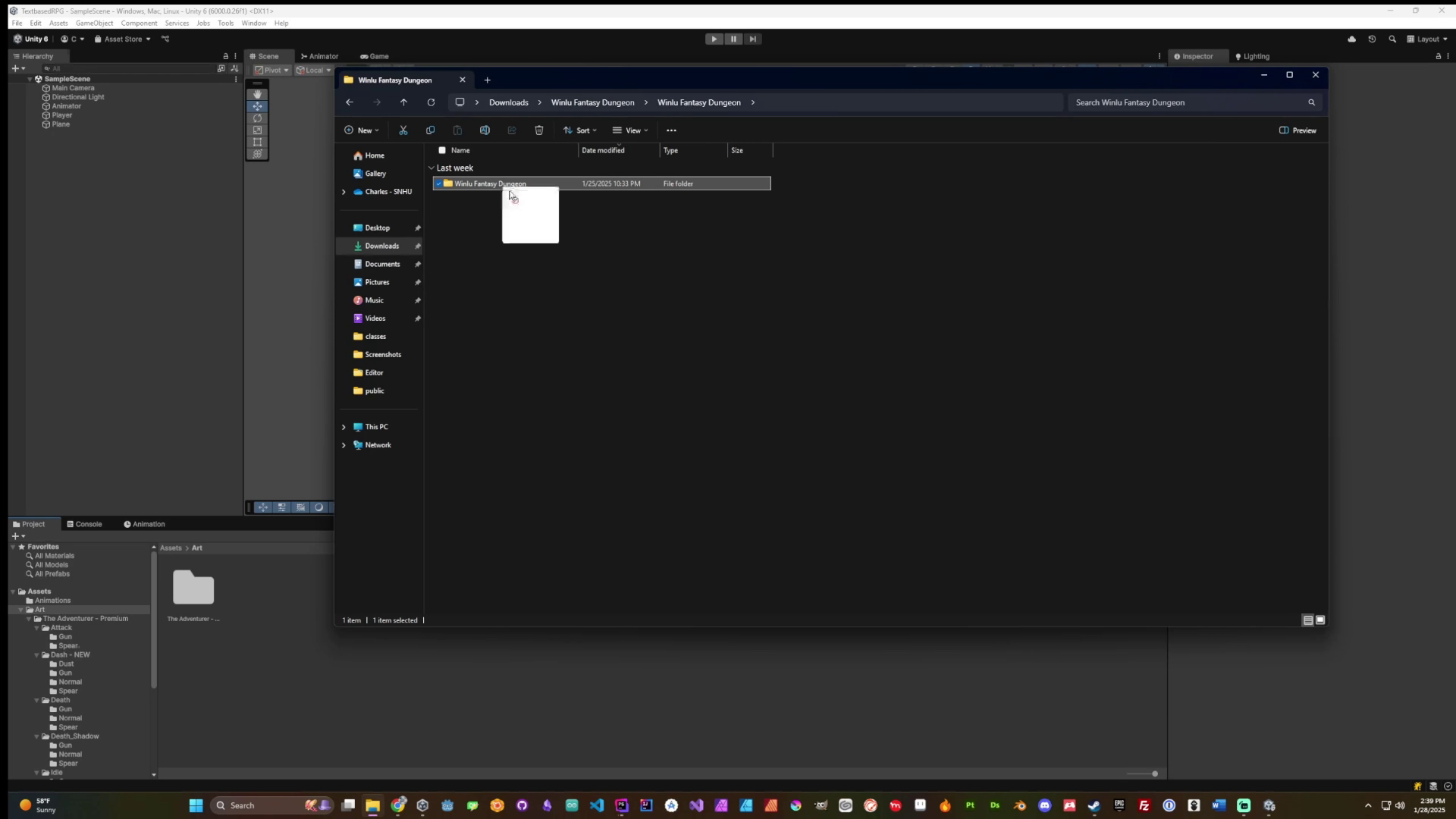Open the View dropdown
The width and height of the screenshot is (1456, 819).
click(x=630, y=130)
